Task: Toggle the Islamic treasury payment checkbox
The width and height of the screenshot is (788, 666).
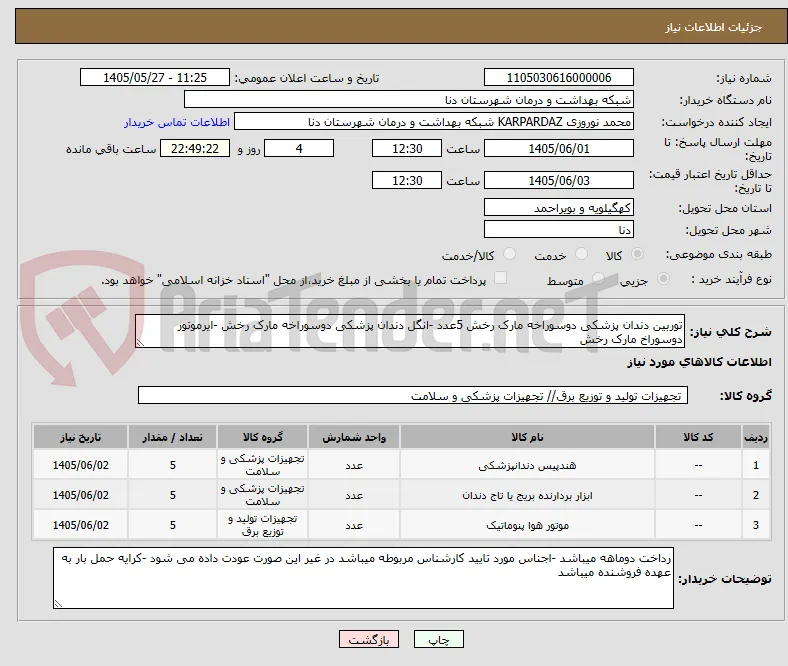Action: click(x=501, y=278)
